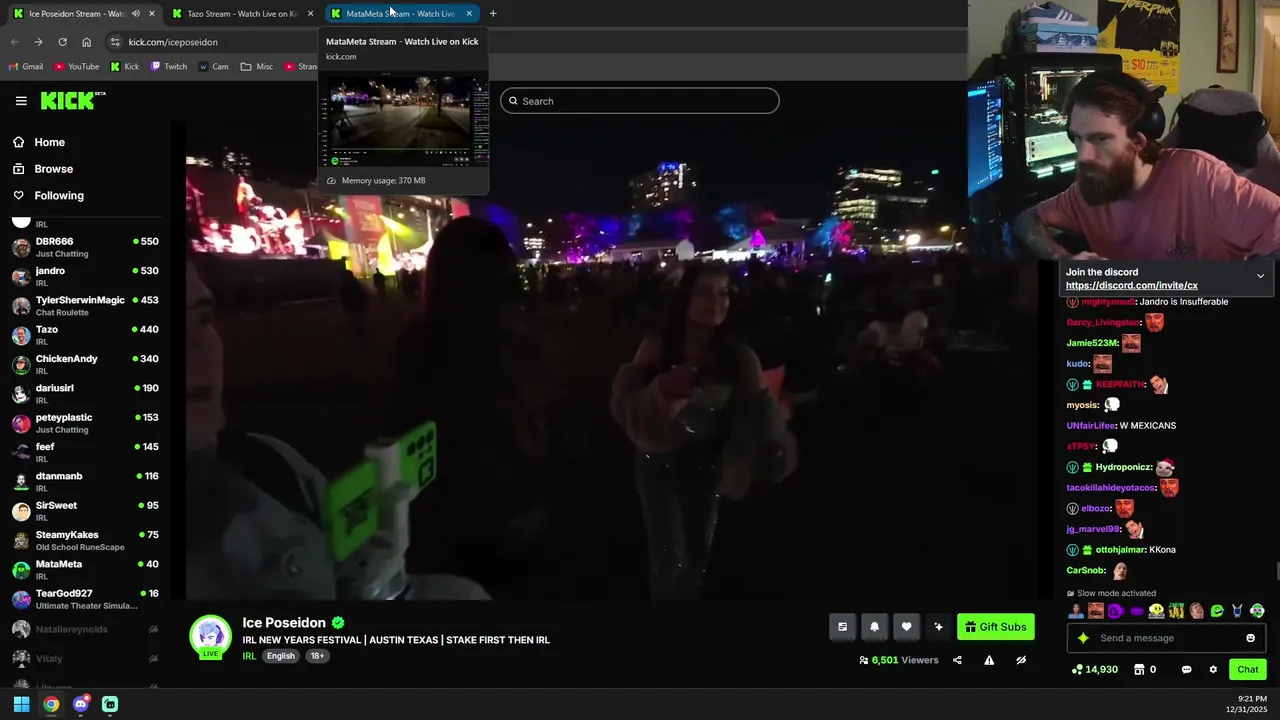Reload the current page

pos(62,42)
